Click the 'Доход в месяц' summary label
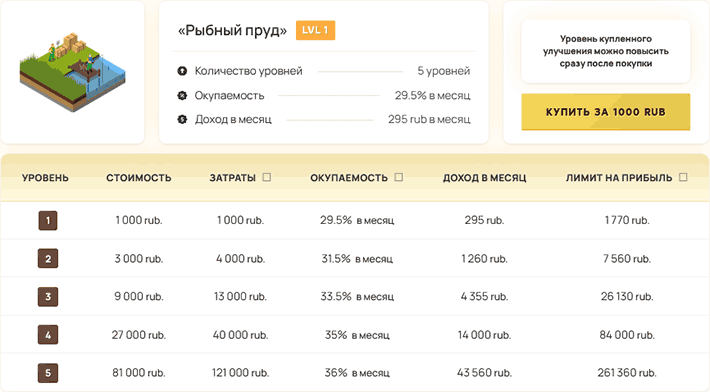The image size is (710, 392). (x=233, y=120)
